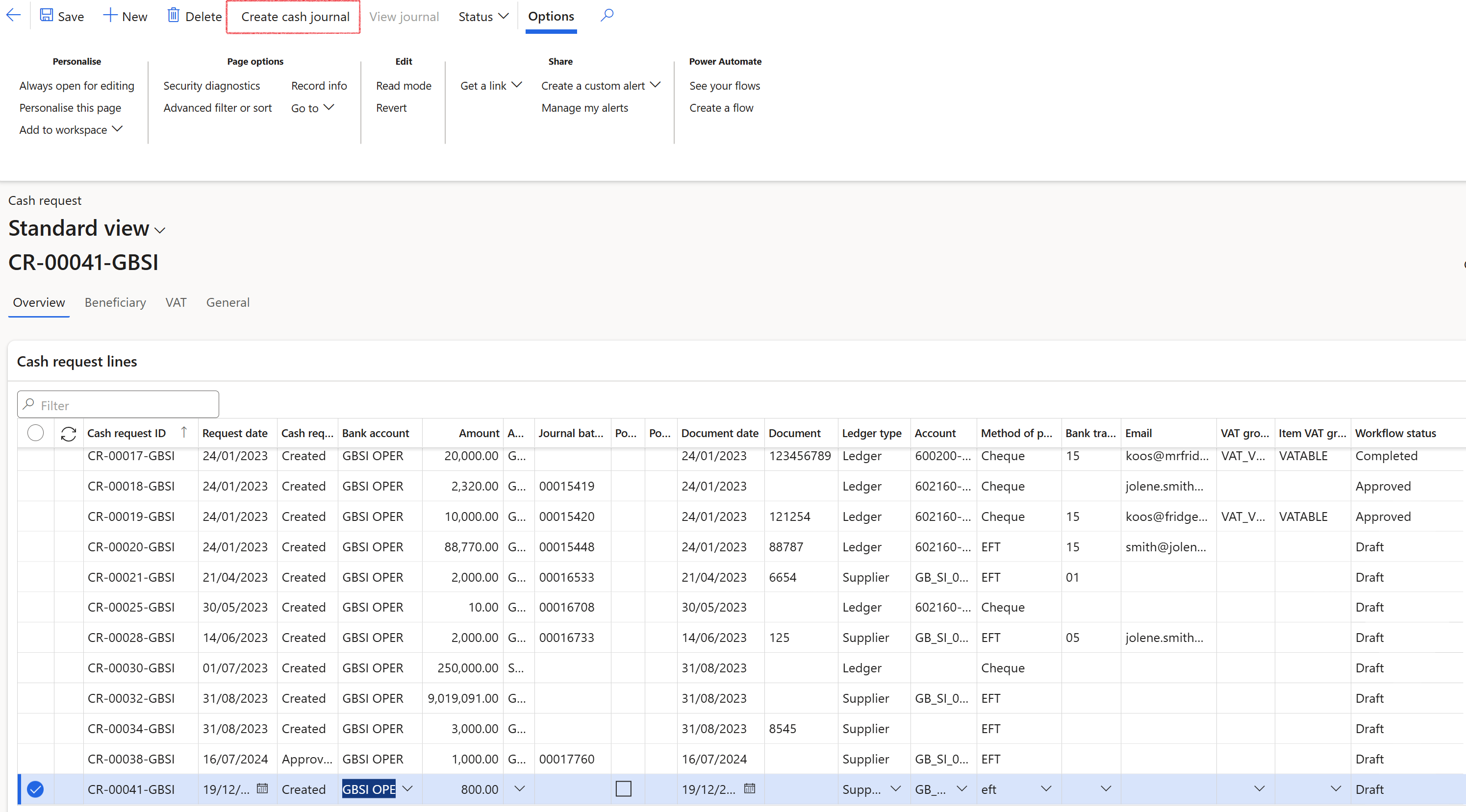This screenshot has height=812, width=1466.
Task: Click document number 123456789
Action: [x=800, y=455]
